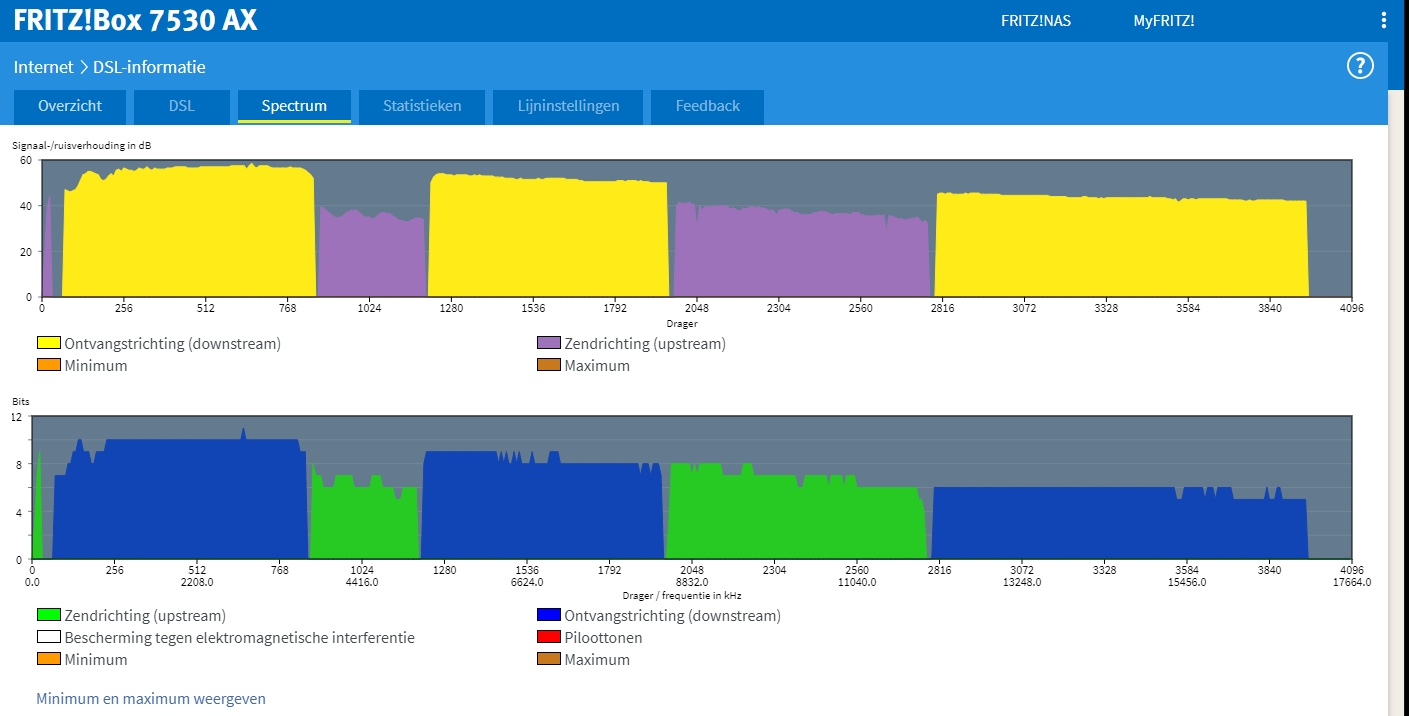Click Minimum en maximum weergeven link

click(151, 699)
